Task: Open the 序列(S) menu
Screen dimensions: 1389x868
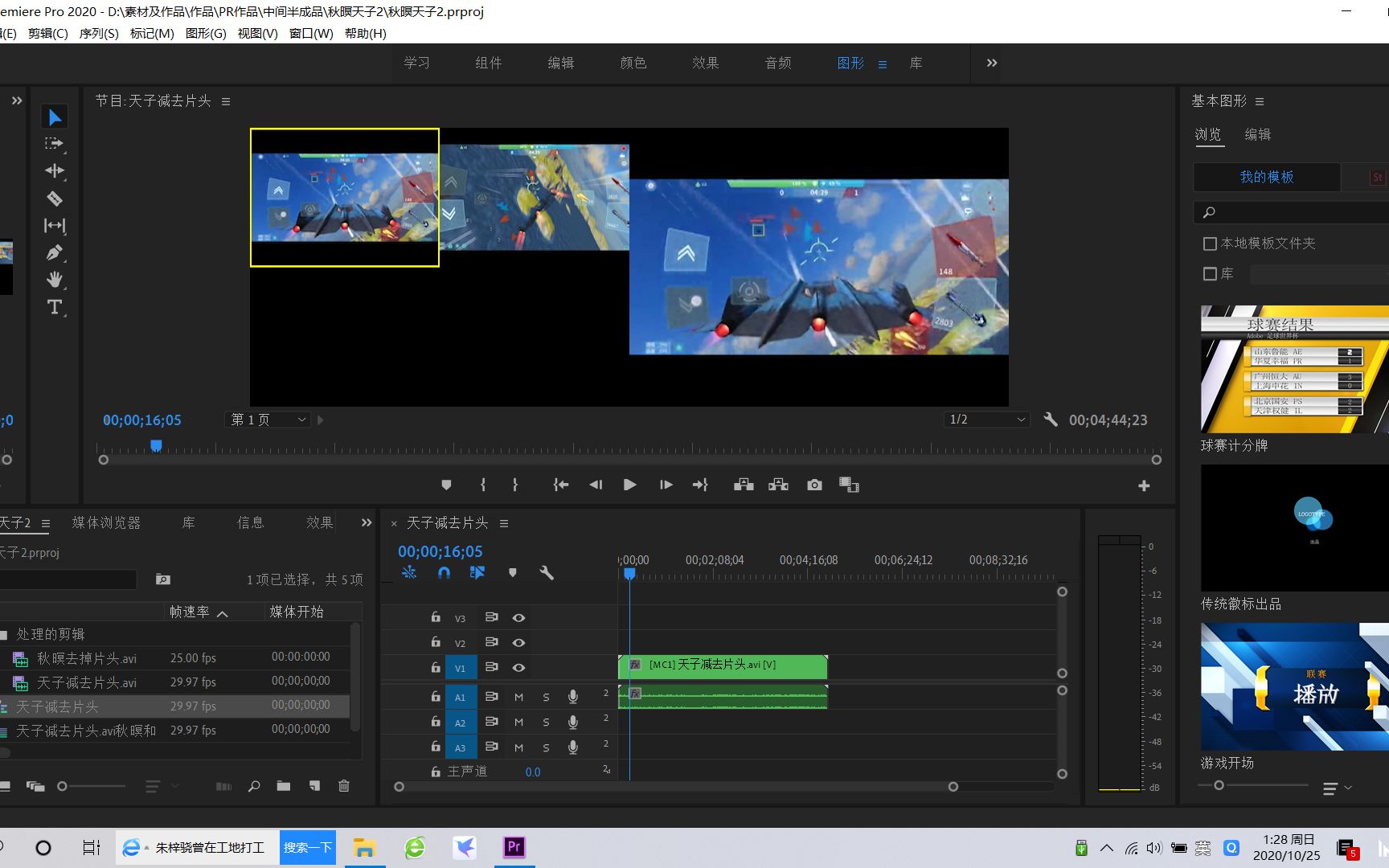Action: (x=99, y=33)
